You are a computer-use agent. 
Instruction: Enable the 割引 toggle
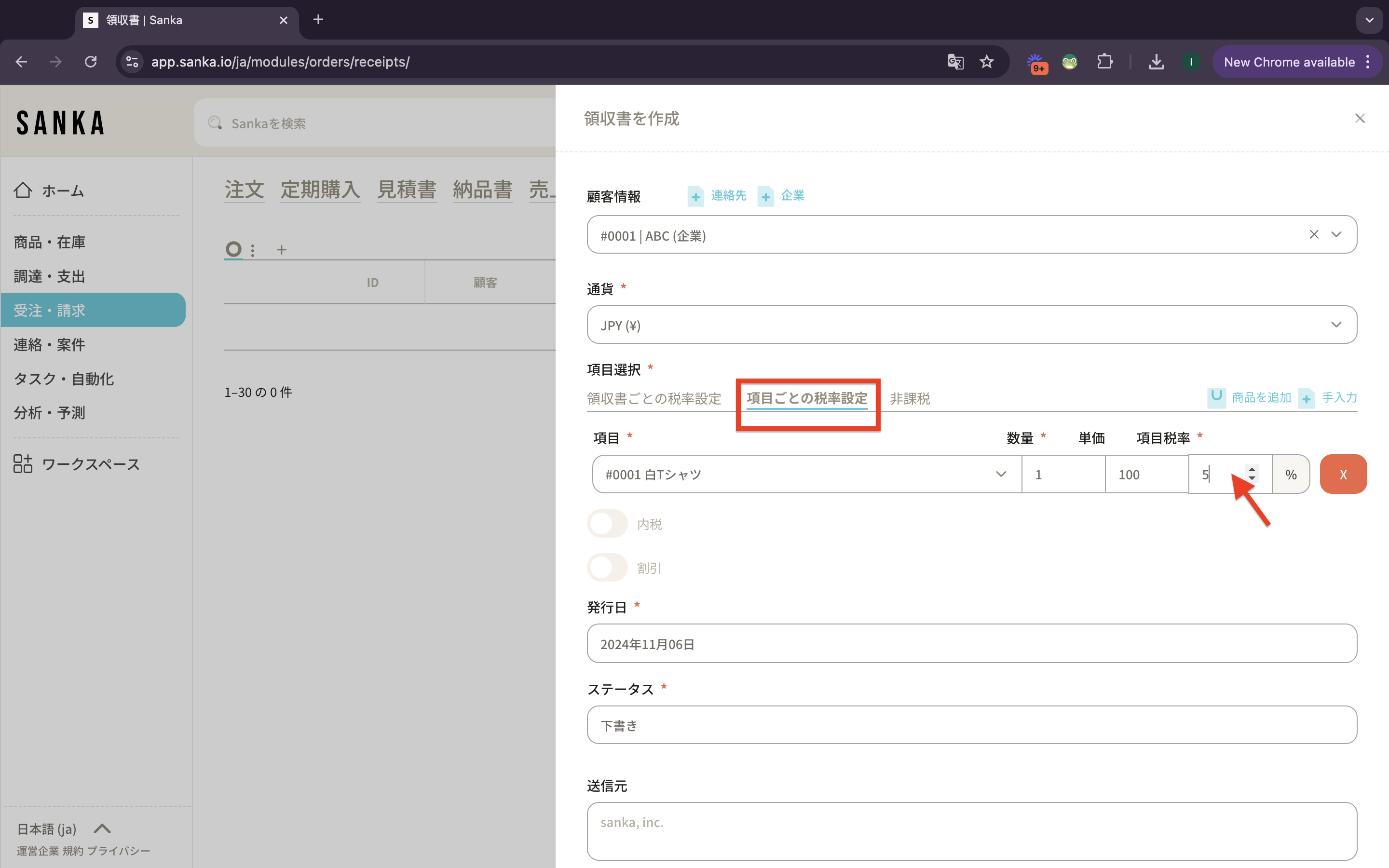point(607,568)
